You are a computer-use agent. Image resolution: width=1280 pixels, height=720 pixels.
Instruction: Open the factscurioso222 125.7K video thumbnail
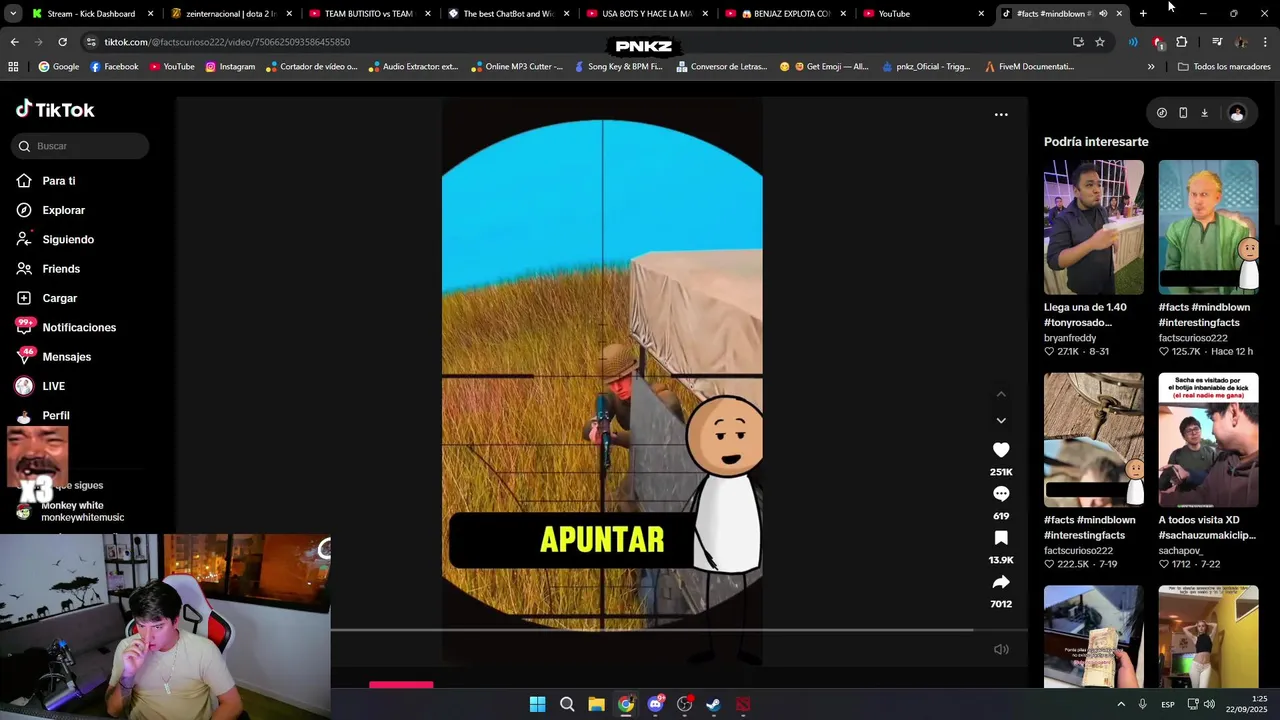click(1208, 227)
